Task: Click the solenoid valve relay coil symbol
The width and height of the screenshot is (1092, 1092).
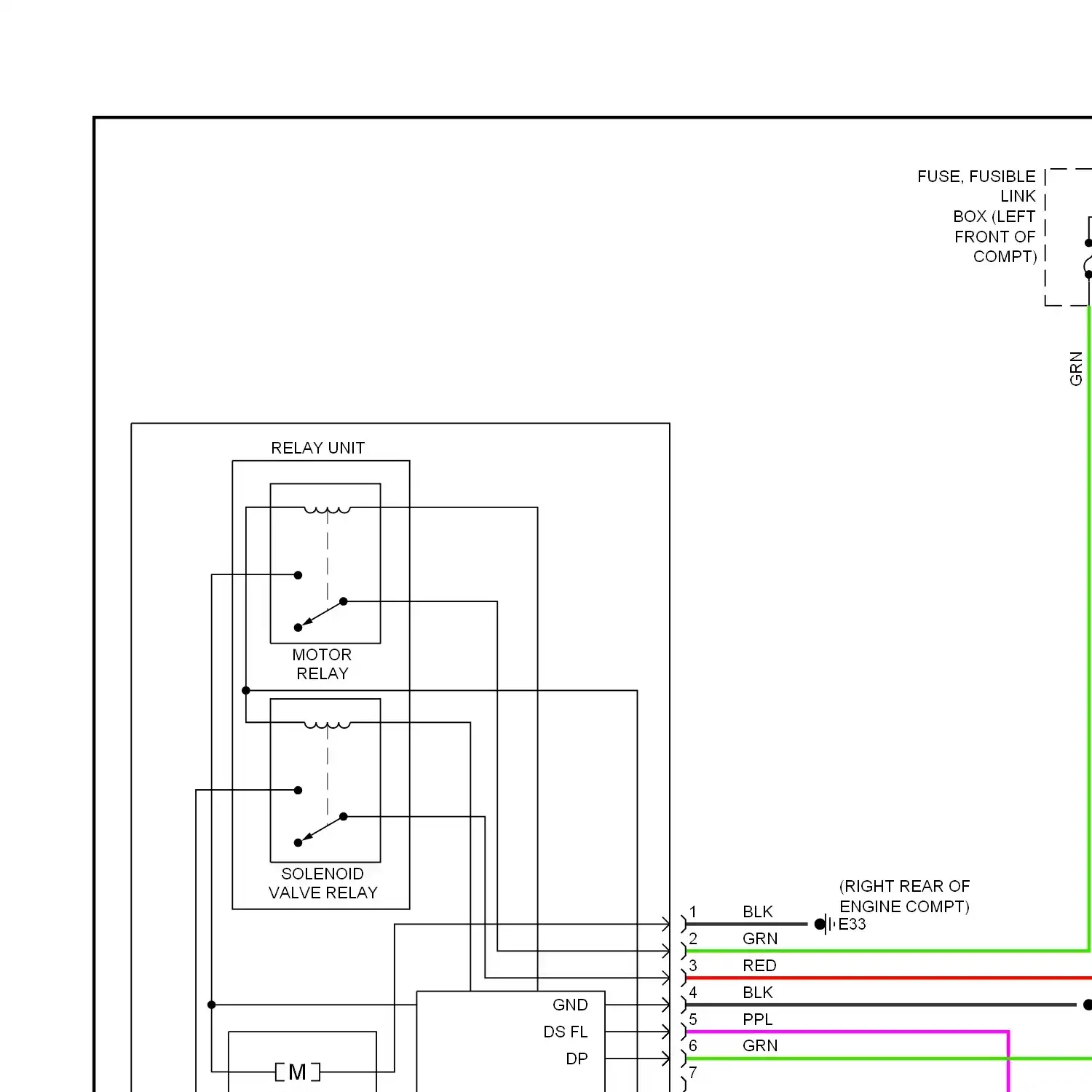Action: tap(327, 725)
